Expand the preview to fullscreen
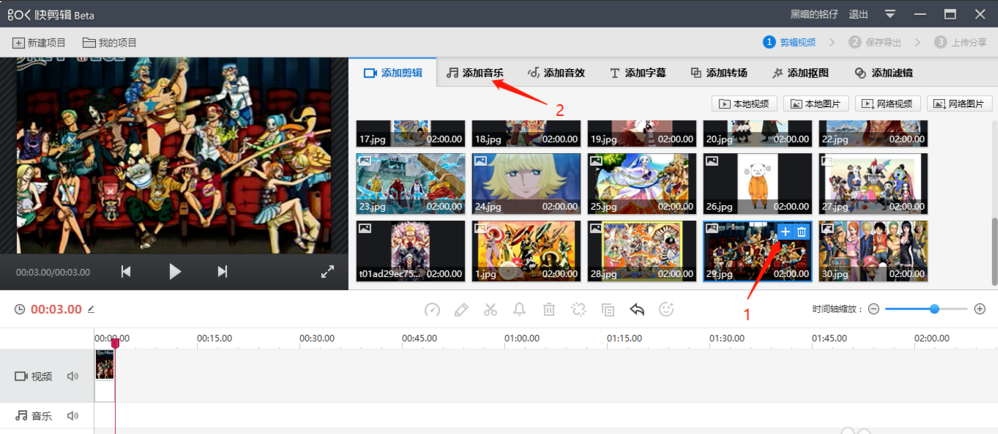Screen dimensions: 998x434 [327, 272]
